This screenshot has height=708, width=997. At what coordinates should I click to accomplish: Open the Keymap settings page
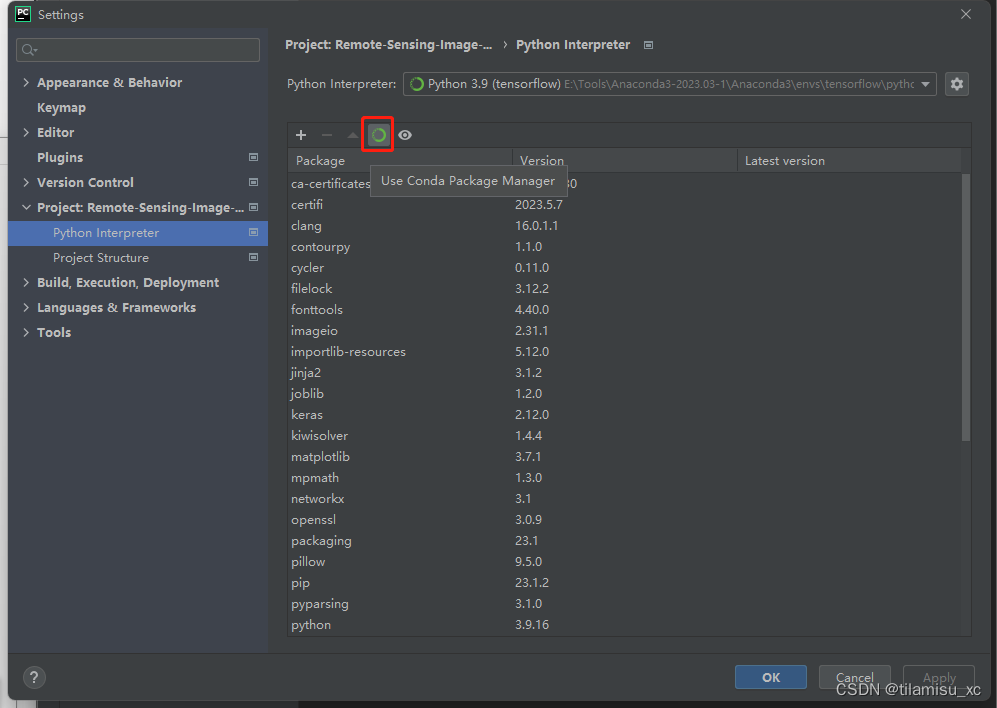pyautogui.click(x=61, y=108)
